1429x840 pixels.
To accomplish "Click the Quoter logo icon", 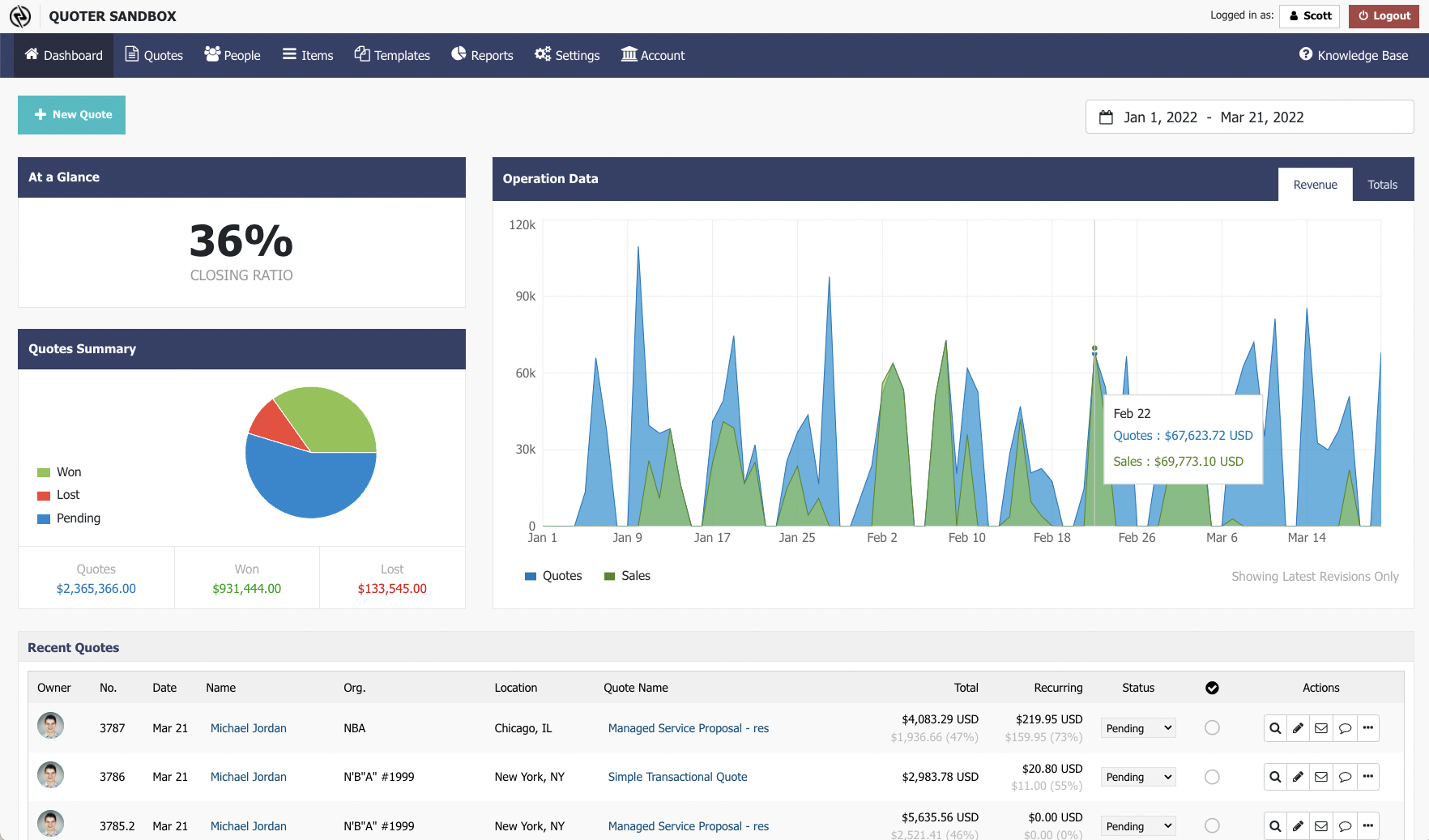I will click(20, 16).
